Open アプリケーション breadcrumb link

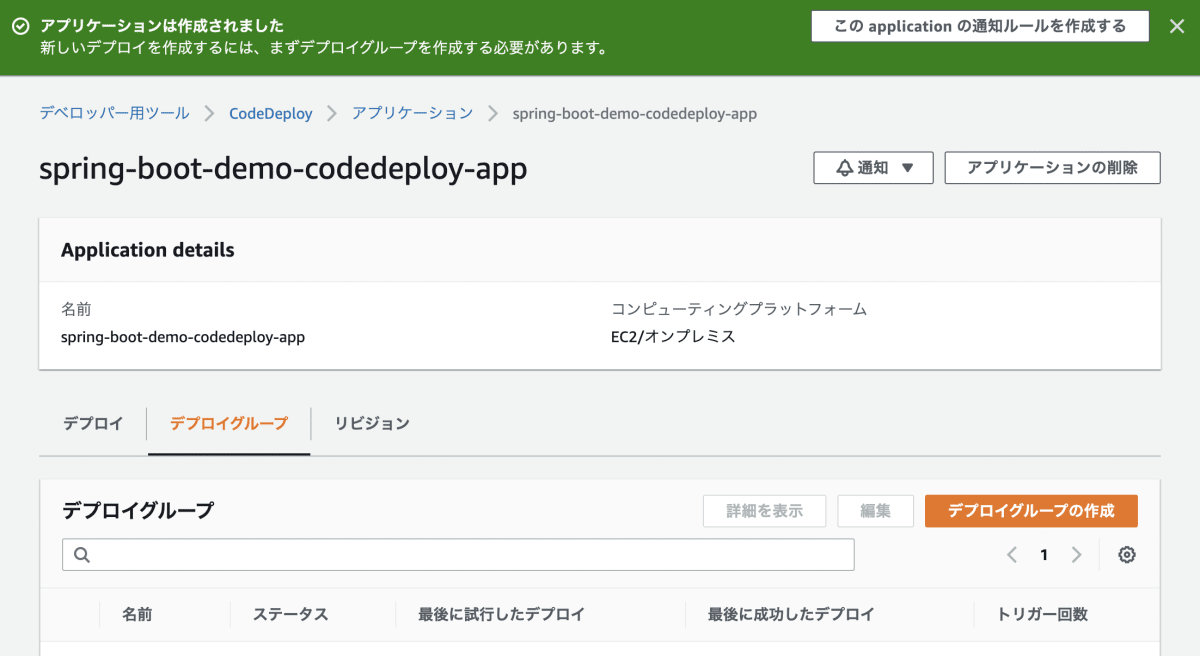(x=412, y=113)
